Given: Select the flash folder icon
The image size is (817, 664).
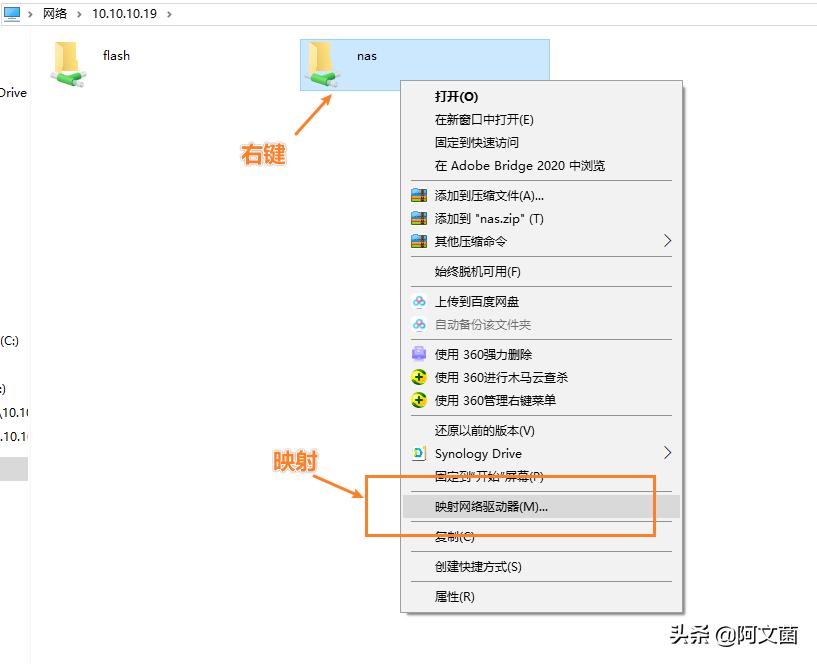Looking at the screenshot, I should point(66,62).
